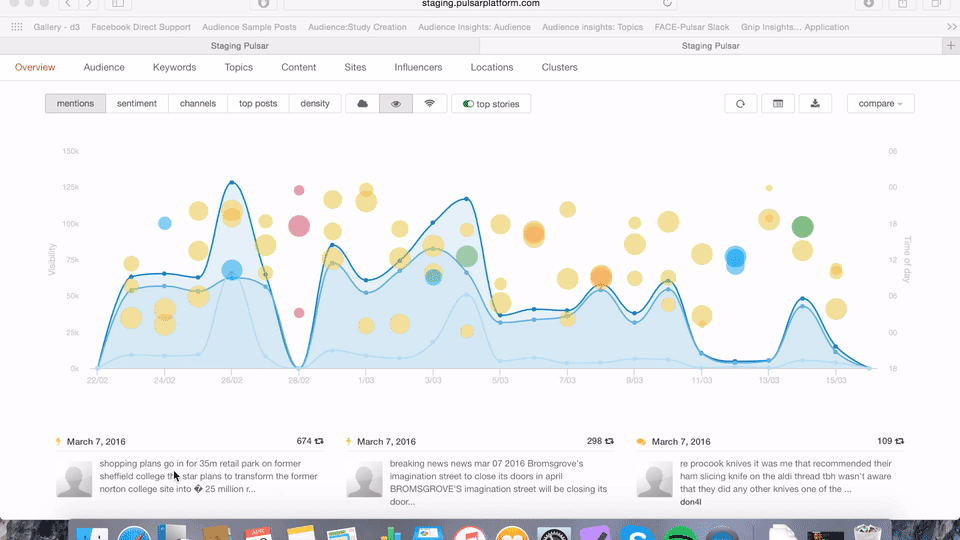Image resolution: width=960 pixels, height=540 pixels.
Task: Click the new tab plus icon
Action: click(950, 46)
